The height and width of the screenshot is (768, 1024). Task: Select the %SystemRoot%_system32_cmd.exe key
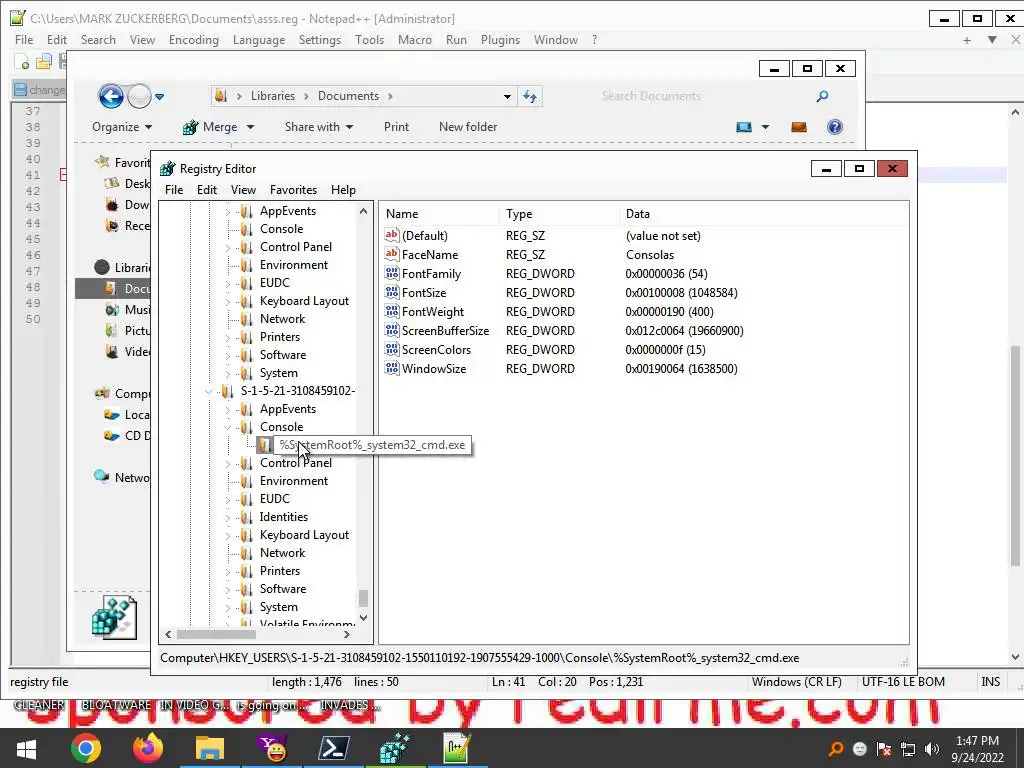tap(372, 445)
